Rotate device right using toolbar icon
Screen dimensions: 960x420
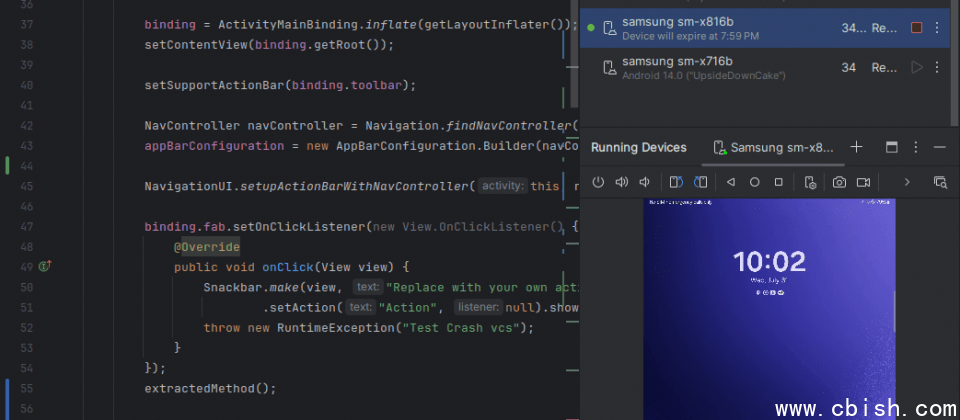pyautogui.click(x=701, y=182)
